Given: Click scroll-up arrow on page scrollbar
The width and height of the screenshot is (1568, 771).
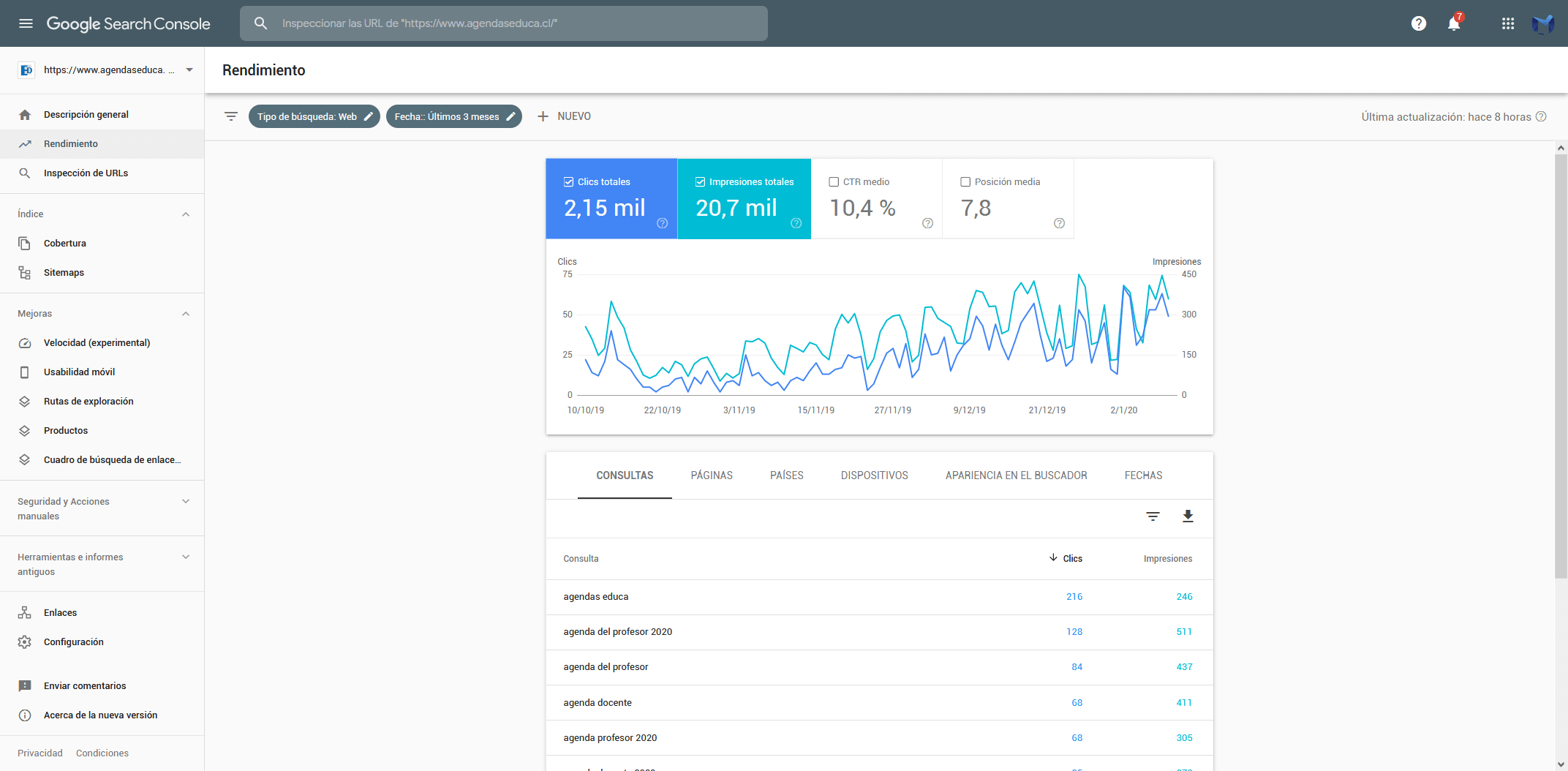Looking at the screenshot, I should 1561,147.
